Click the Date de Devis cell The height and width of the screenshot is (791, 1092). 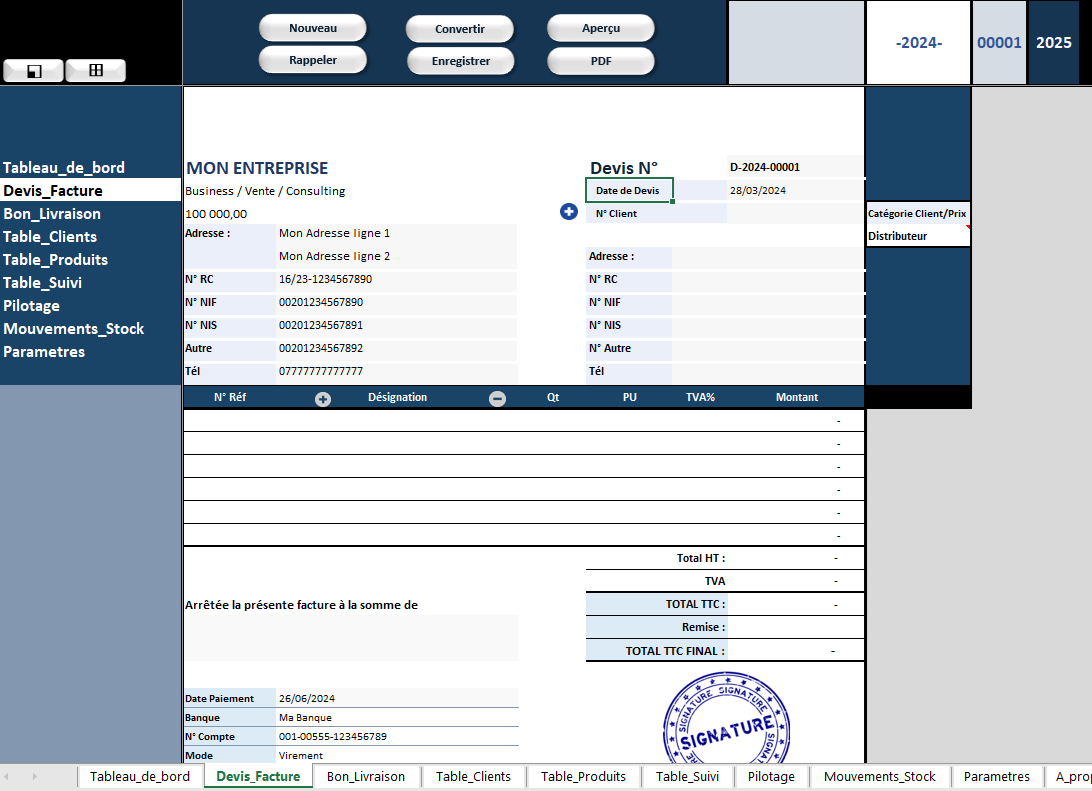630,190
